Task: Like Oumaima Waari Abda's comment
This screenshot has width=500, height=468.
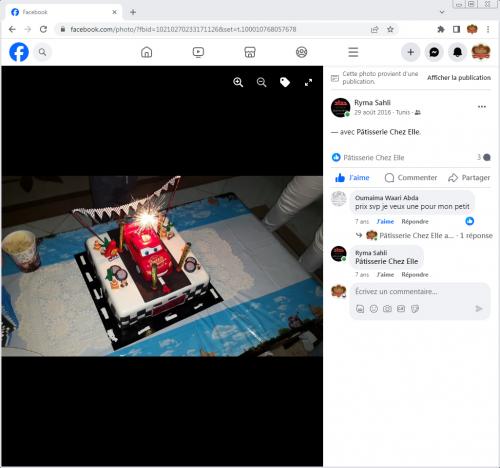Action: (x=385, y=222)
